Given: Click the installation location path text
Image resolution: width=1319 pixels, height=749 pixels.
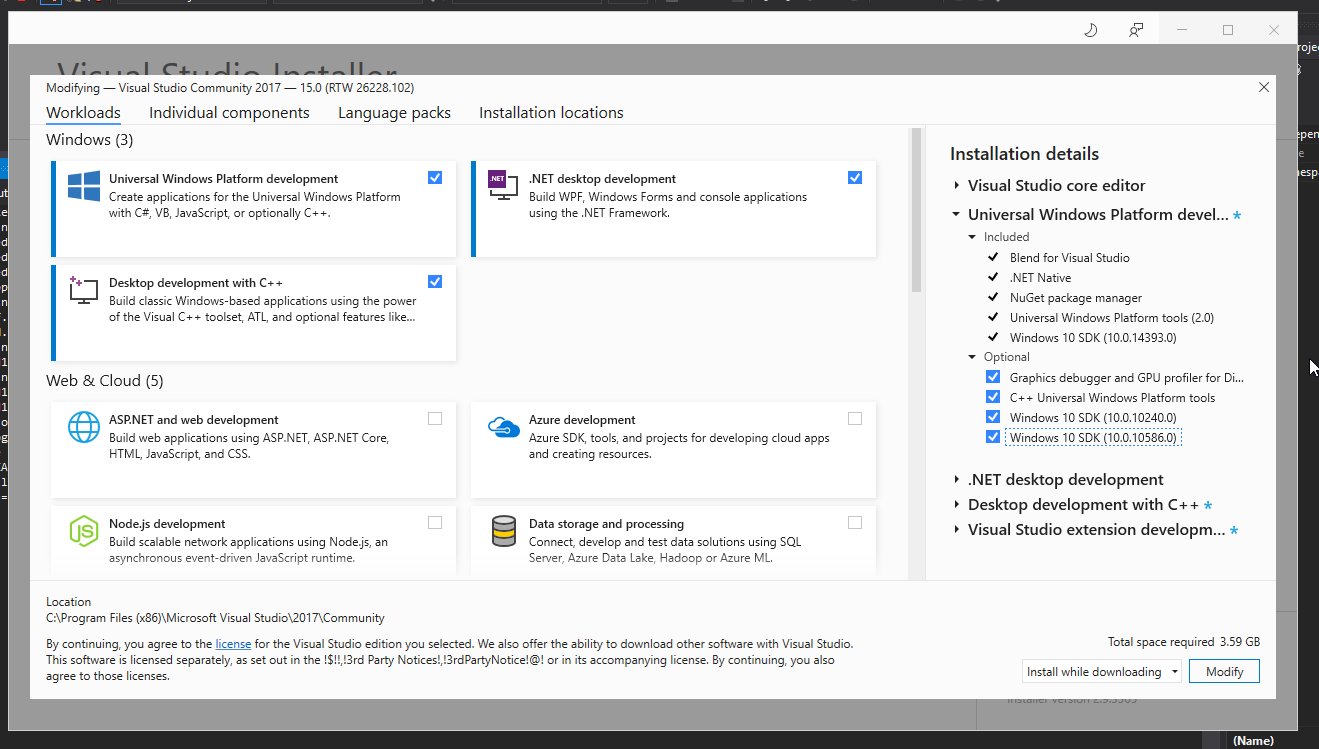Looking at the screenshot, I should (x=215, y=618).
